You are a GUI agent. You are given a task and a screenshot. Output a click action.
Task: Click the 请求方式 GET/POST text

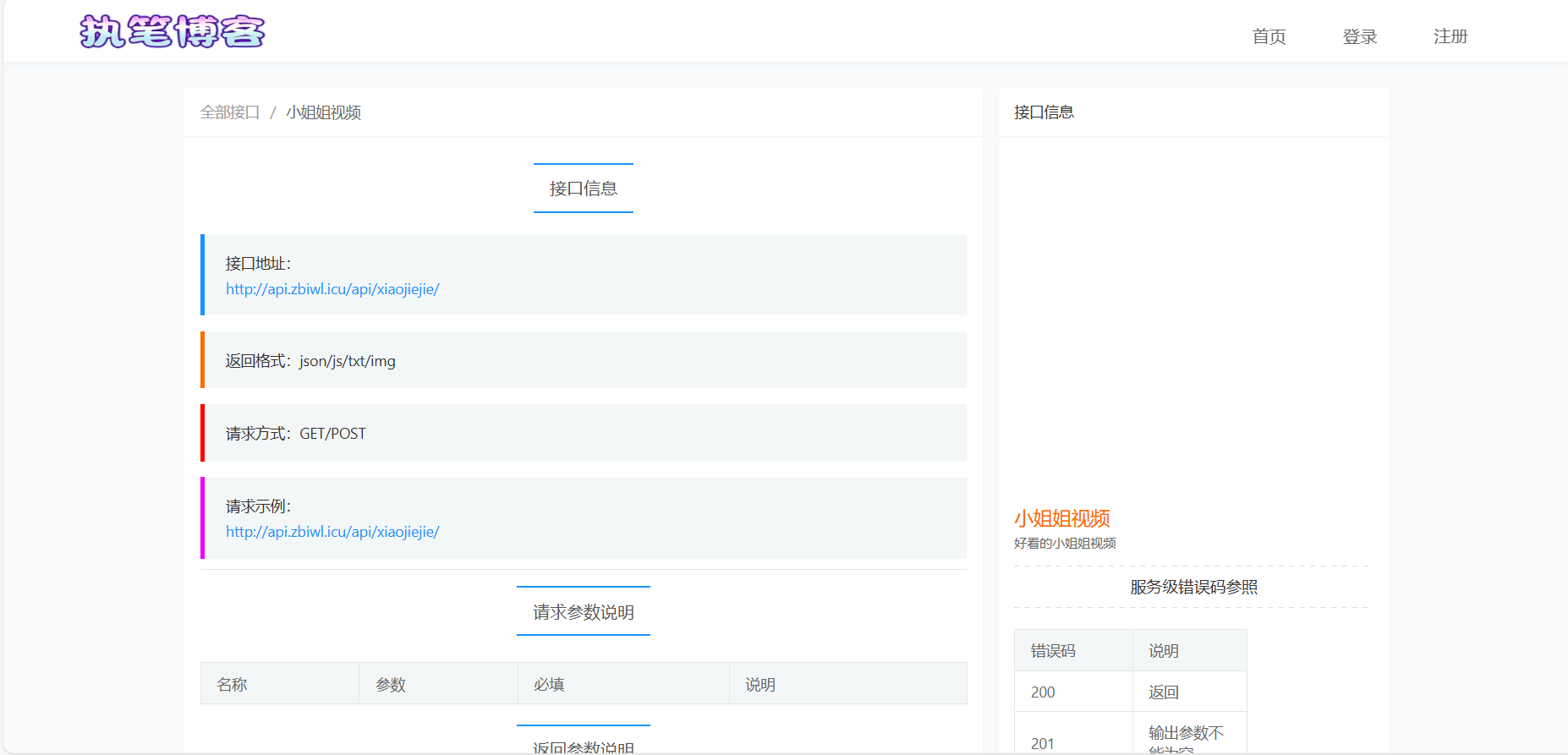click(x=296, y=434)
